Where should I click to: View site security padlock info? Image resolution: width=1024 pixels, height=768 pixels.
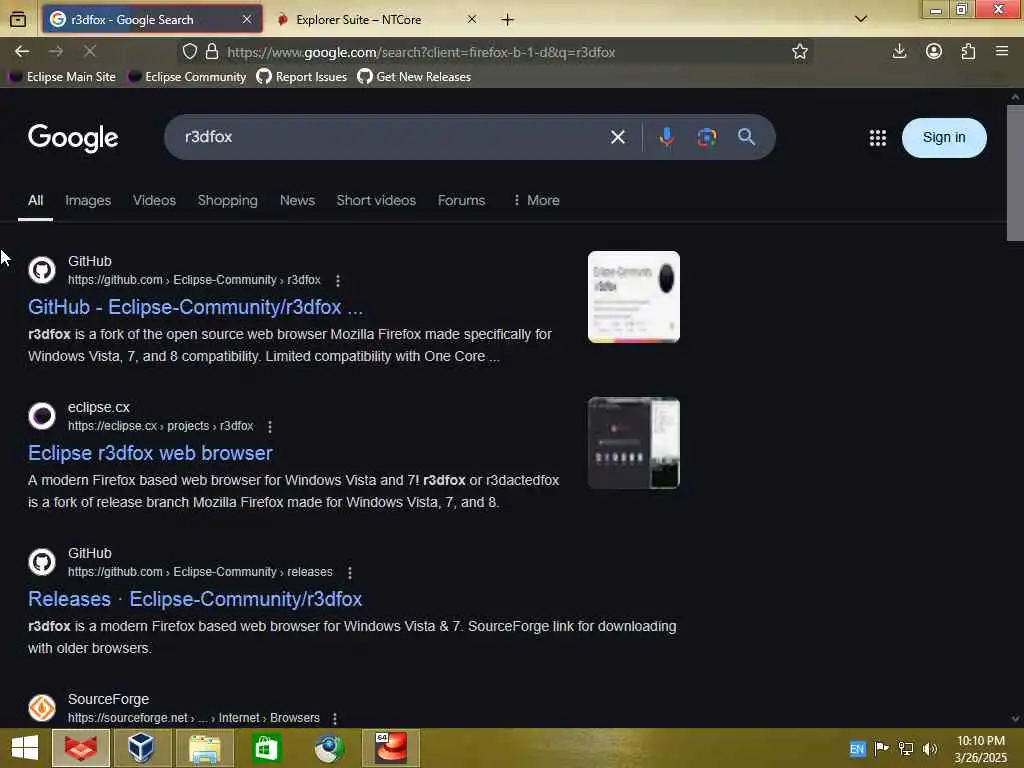click(212, 52)
